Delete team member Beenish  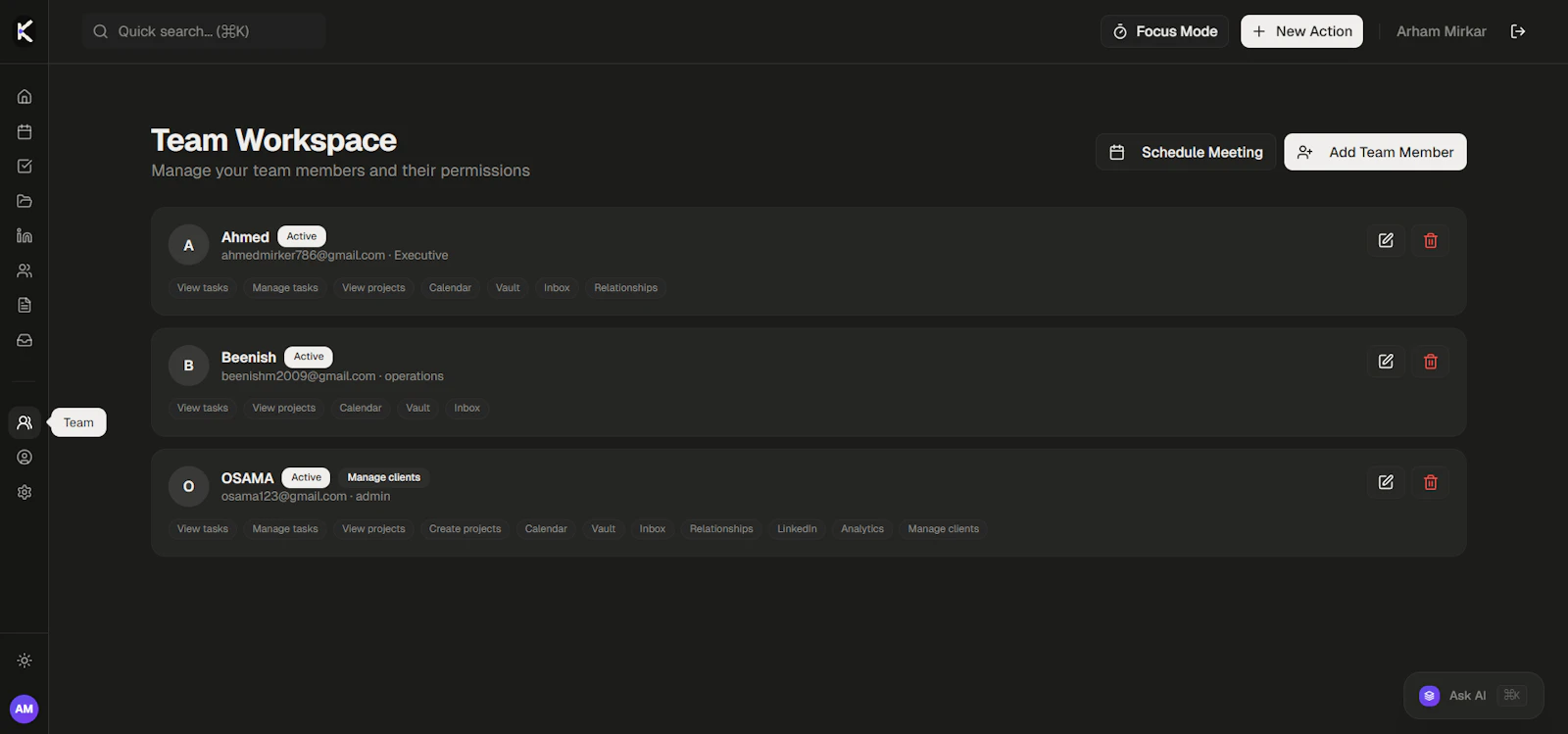click(1431, 362)
